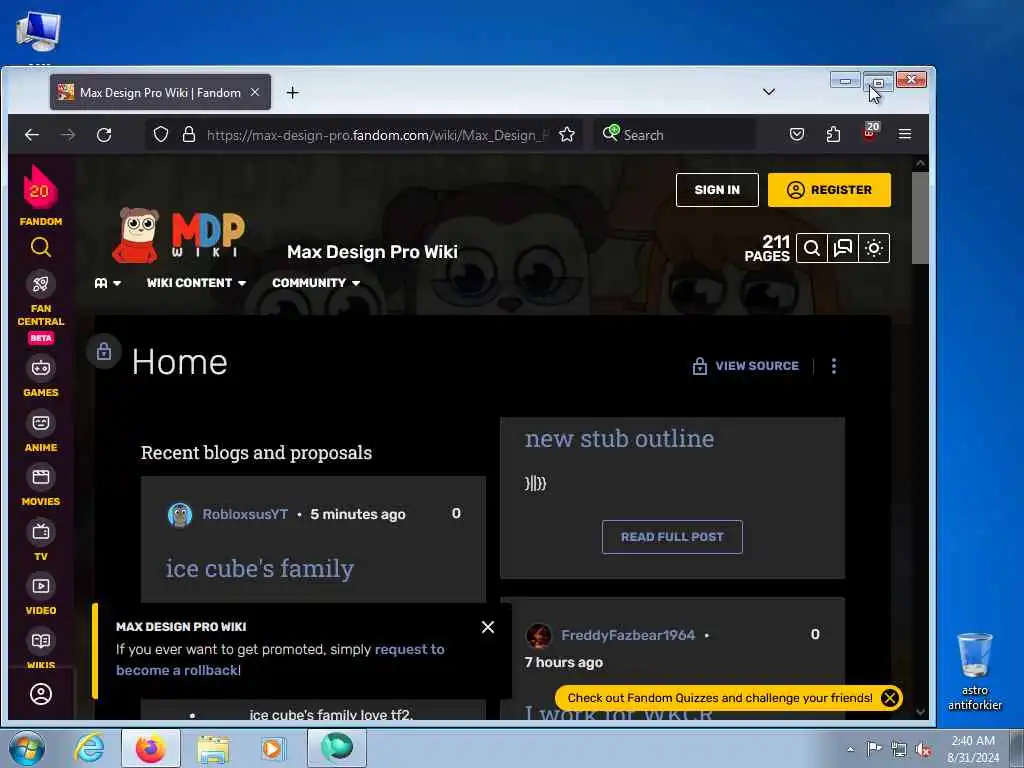
Task: Open RobloxsusYT user profile link
Action: (245, 514)
